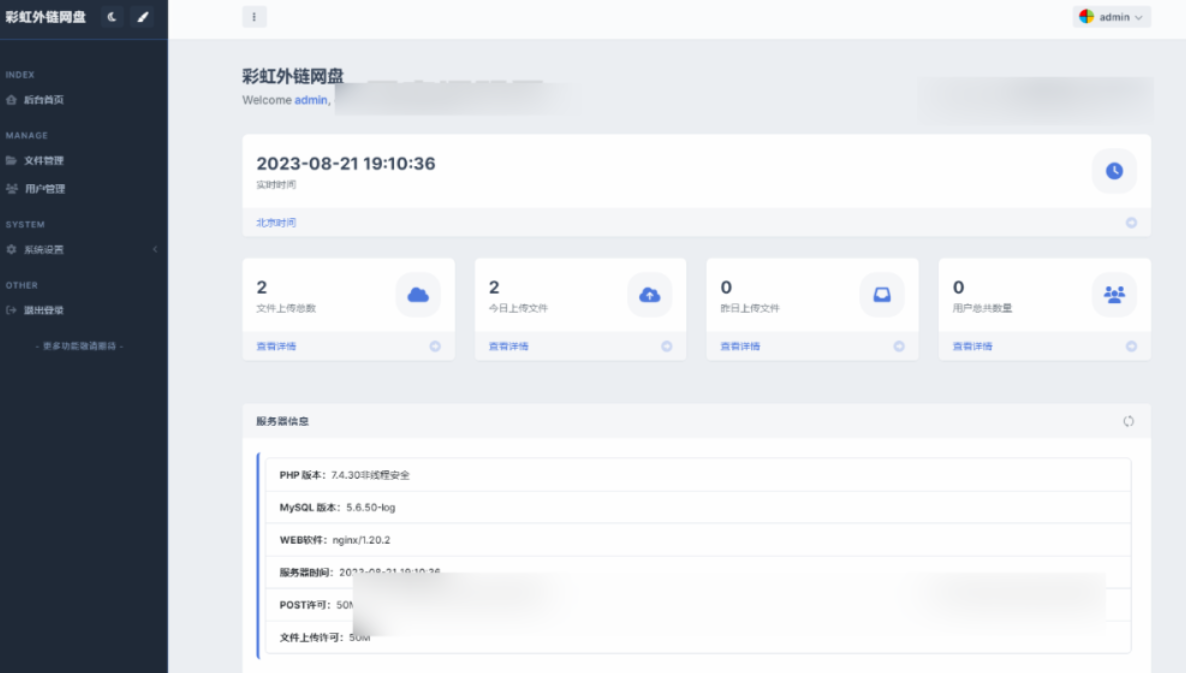Click the 用户总共数量 label
Screen dimensions: 1186x673
point(982,309)
